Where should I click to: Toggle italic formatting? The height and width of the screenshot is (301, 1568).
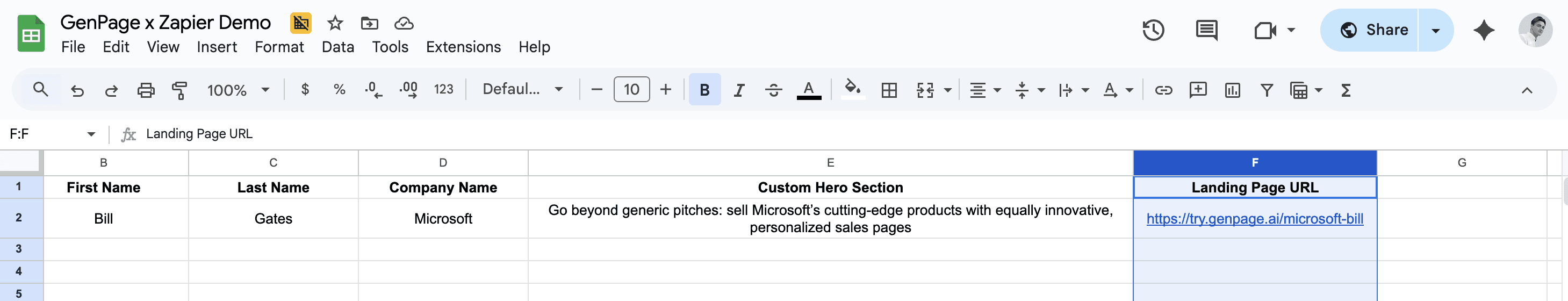tap(739, 90)
